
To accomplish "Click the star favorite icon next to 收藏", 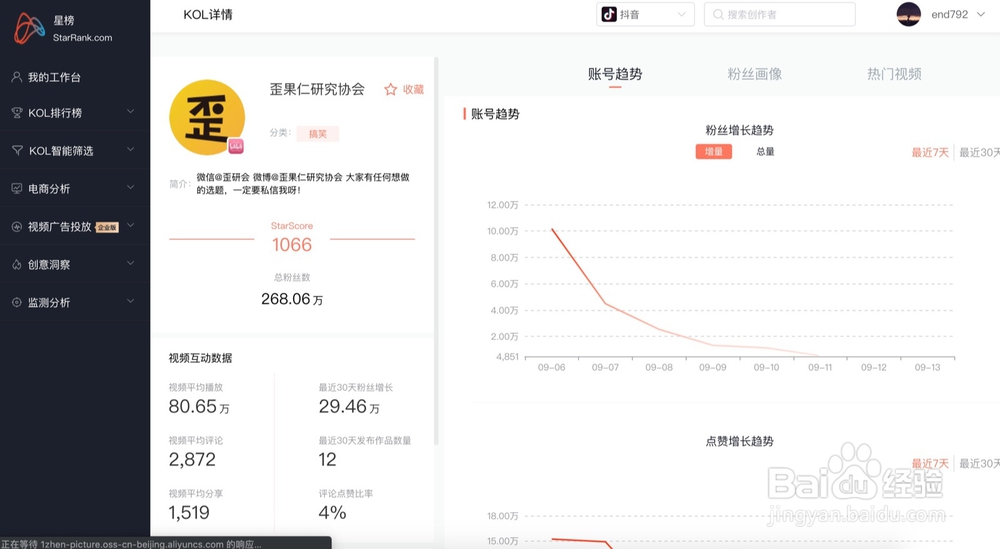I will click(x=390, y=89).
